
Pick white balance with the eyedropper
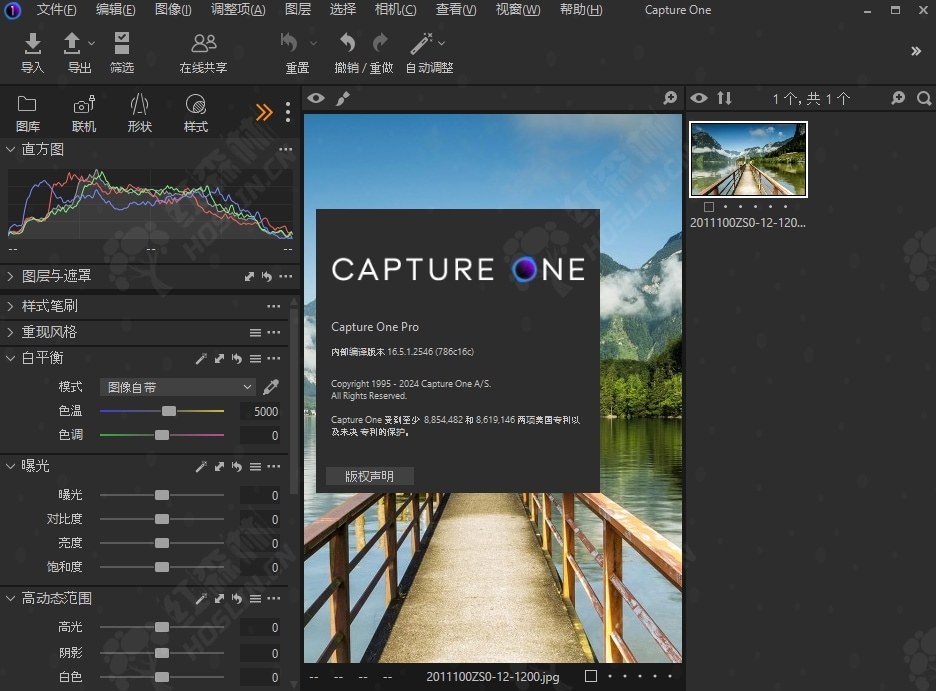270,387
